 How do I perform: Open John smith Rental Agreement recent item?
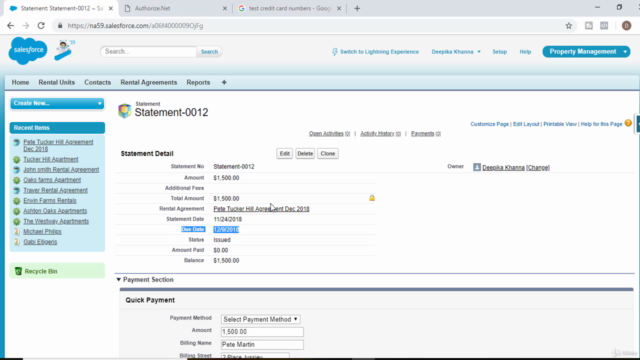(x=61, y=169)
